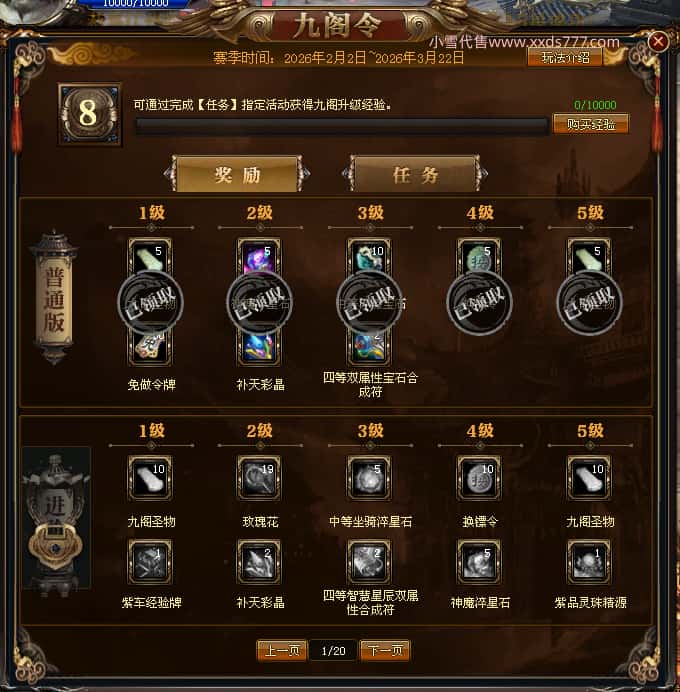Switch to the 任务 tab
Screen dimensions: 680x692
click(415, 174)
